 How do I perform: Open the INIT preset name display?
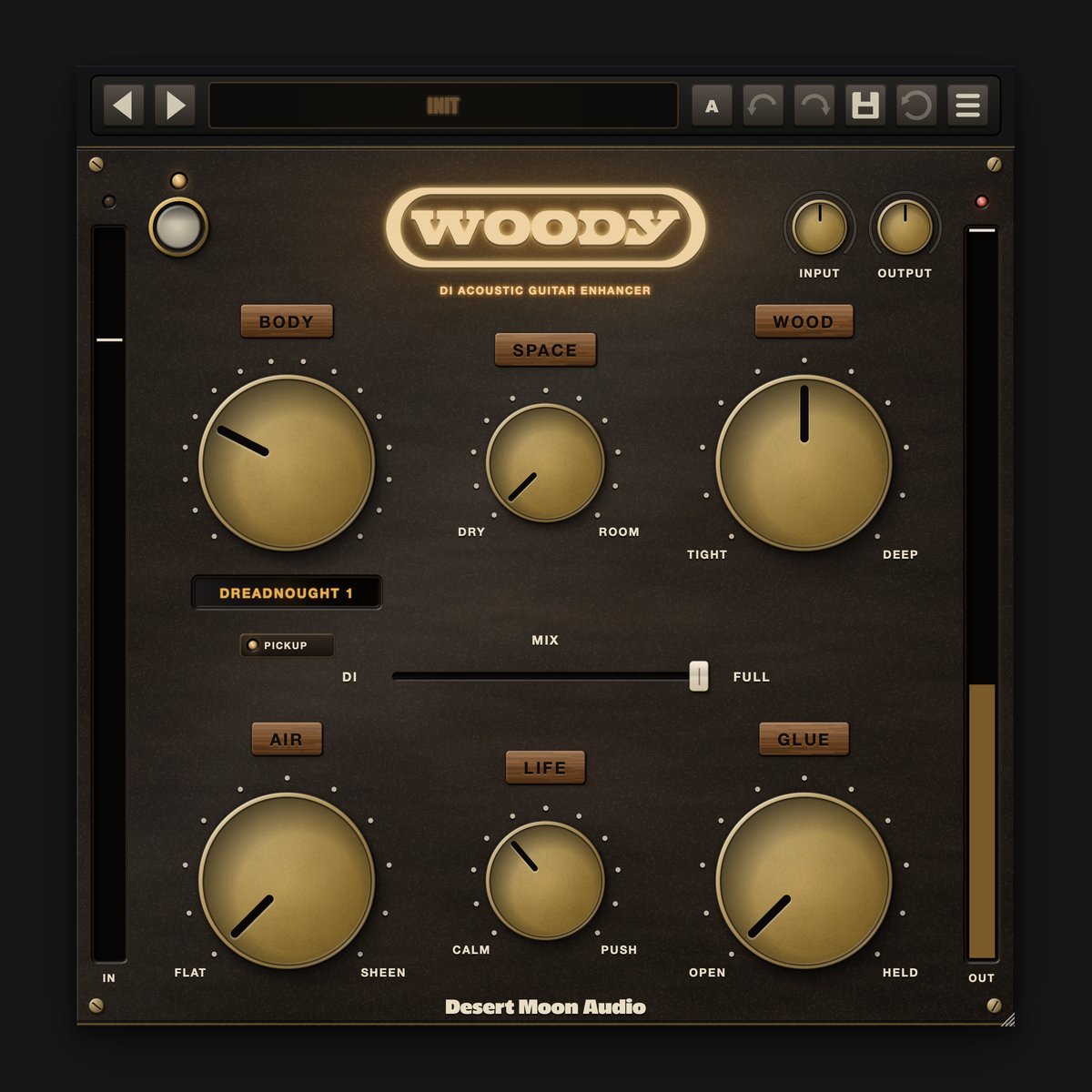pyautogui.click(x=443, y=106)
